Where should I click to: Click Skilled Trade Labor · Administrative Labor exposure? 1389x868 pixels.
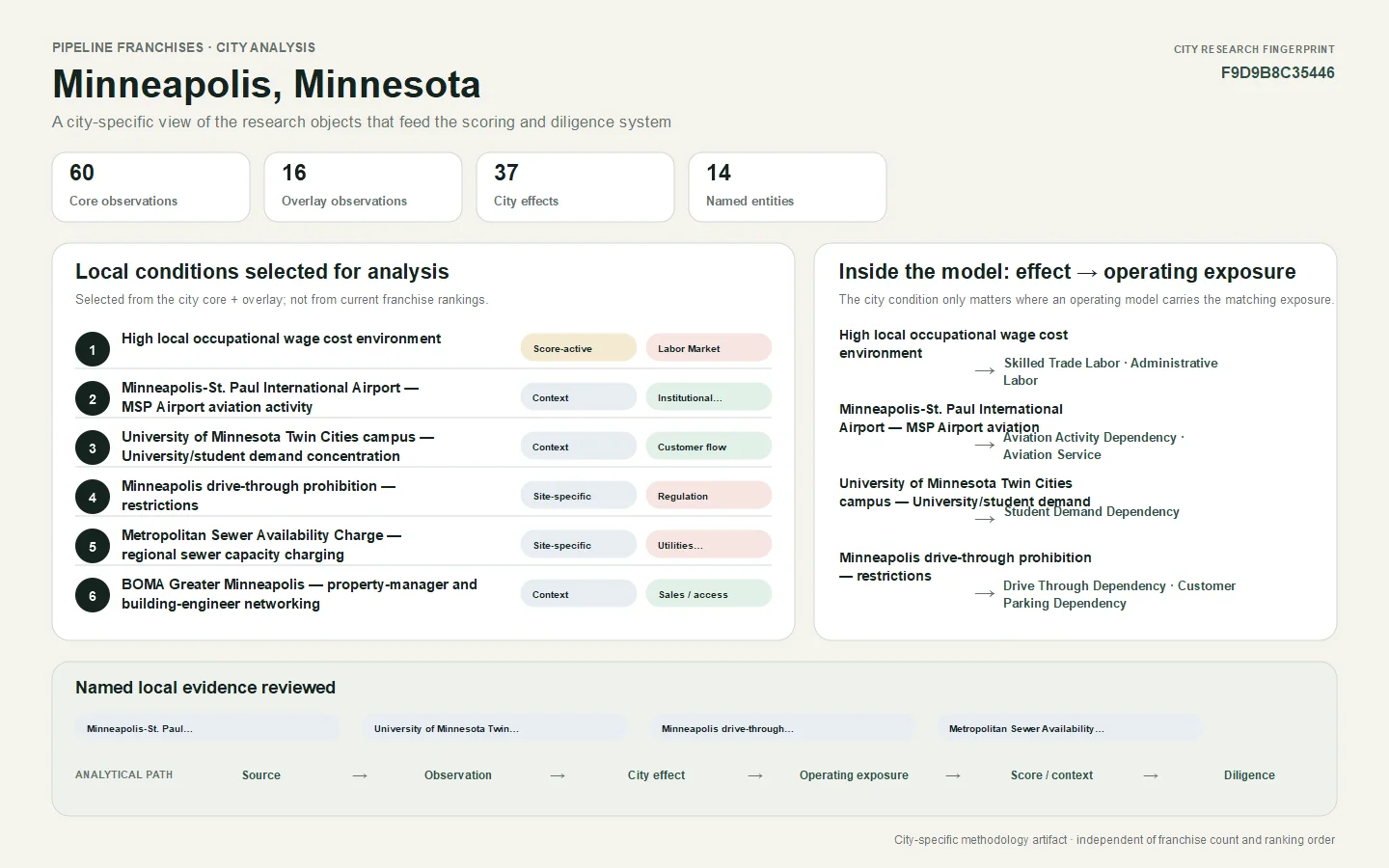[1110, 371]
